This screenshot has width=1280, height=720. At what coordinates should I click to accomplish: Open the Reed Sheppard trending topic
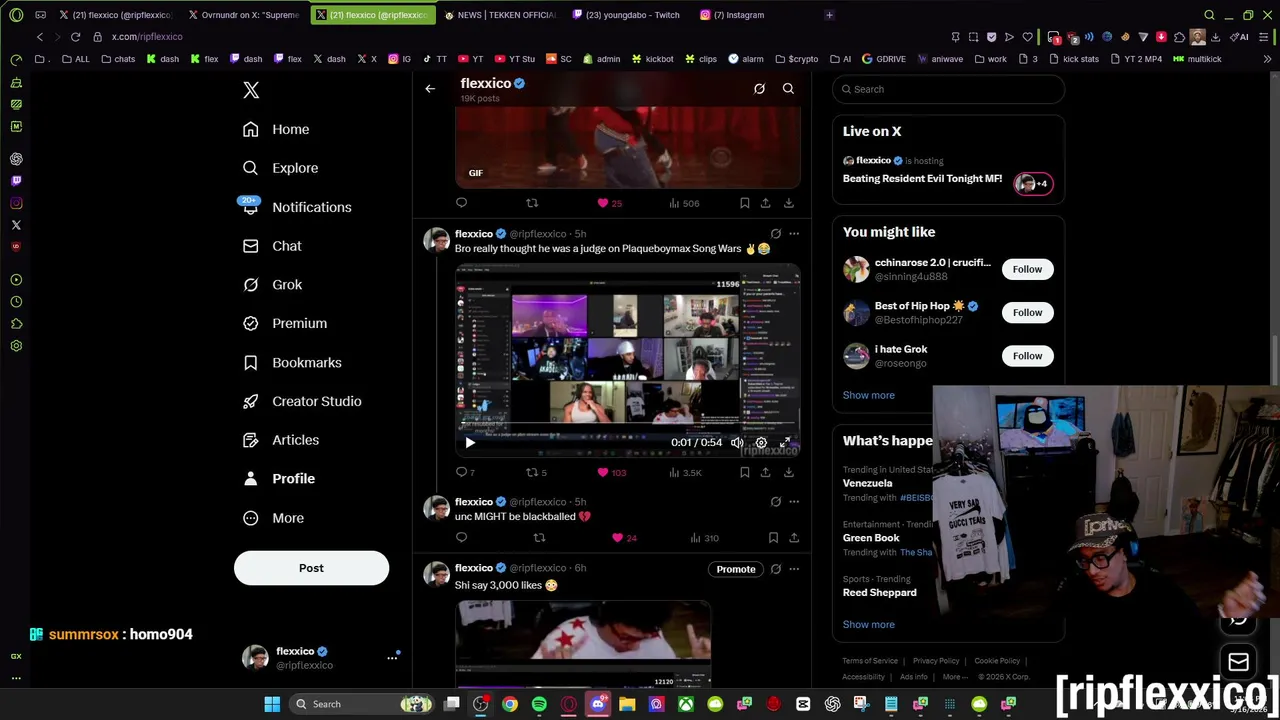click(x=879, y=593)
